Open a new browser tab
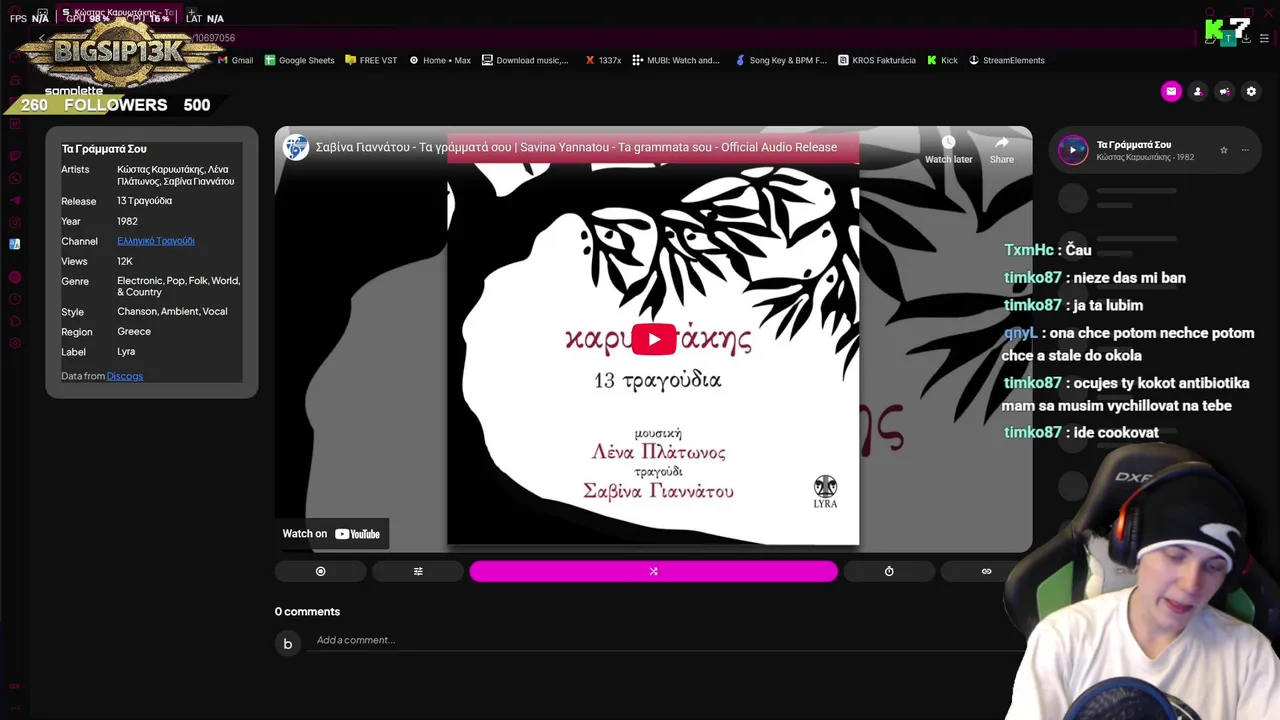 pyautogui.click(x=191, y=14)
